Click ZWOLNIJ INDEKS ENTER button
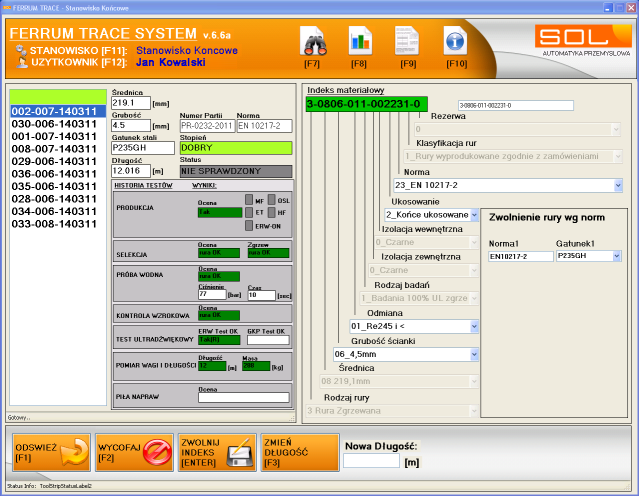 click(217, 452)
